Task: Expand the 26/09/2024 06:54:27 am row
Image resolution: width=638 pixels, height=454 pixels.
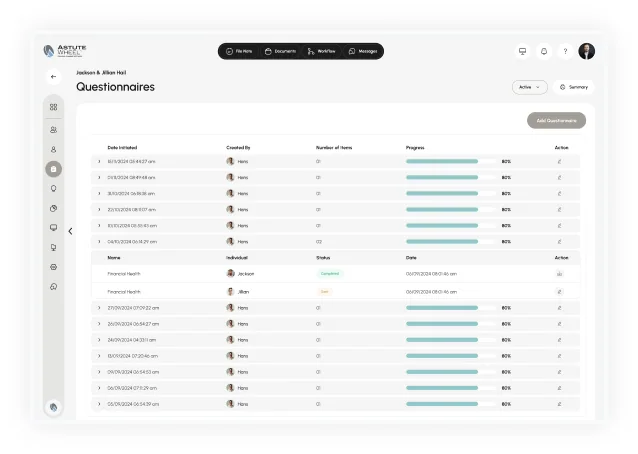Action: [99, 324]
